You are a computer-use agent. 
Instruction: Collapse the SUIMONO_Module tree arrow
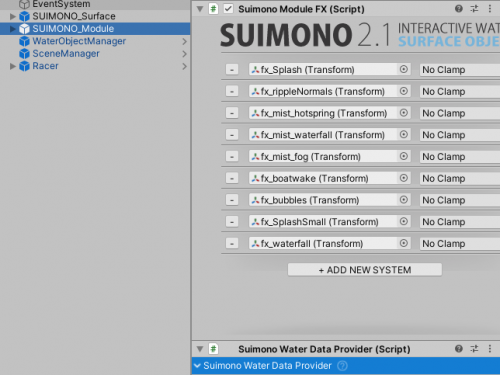[x=13, y=29]
